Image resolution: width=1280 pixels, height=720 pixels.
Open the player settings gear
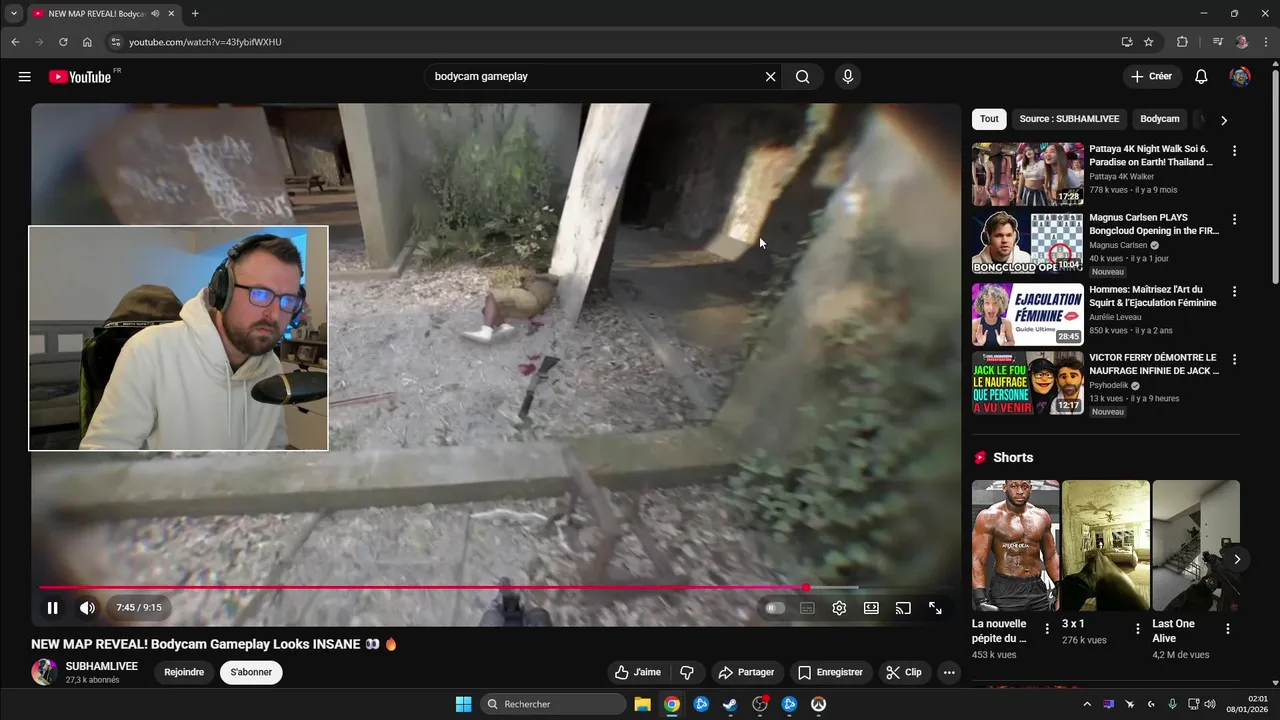839,608
